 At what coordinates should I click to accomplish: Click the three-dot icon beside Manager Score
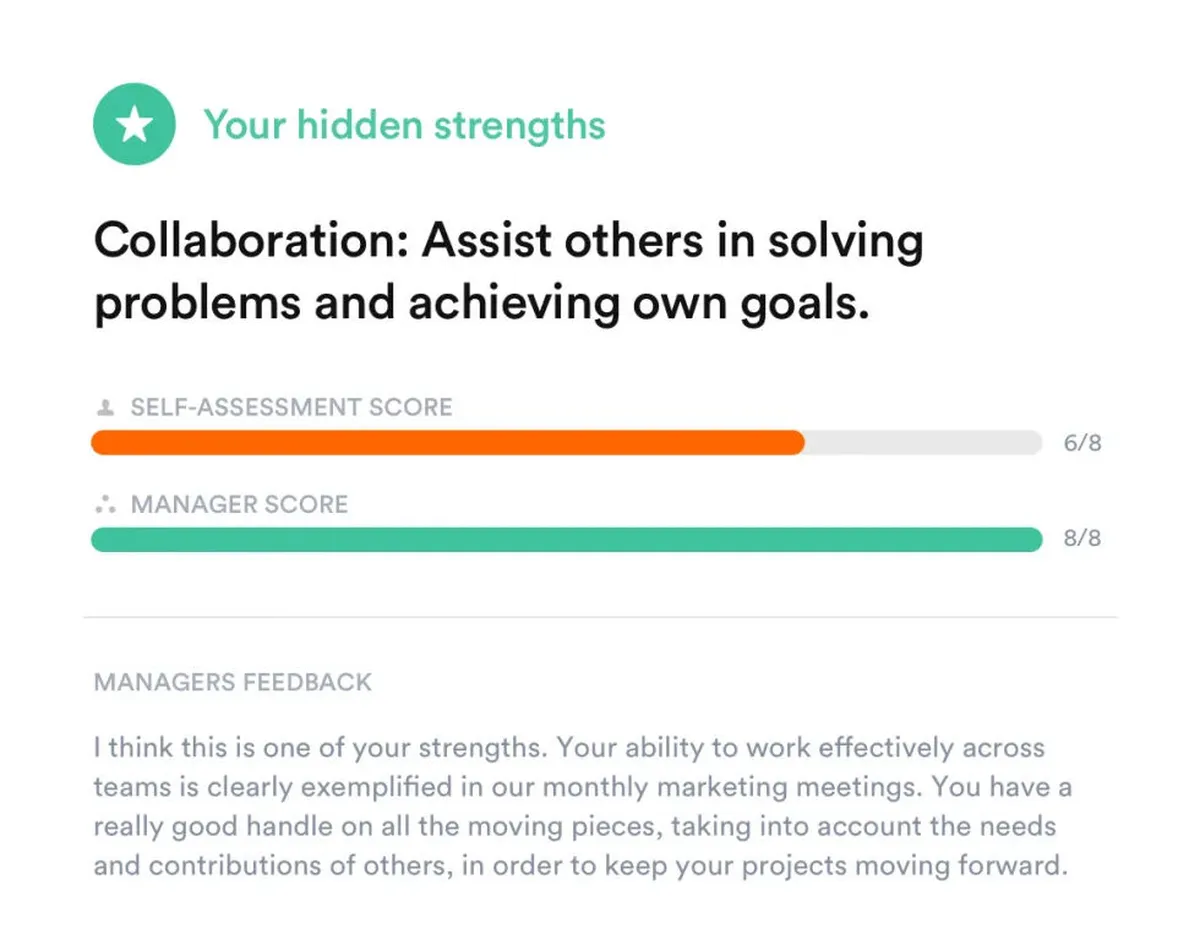(102, 505)
